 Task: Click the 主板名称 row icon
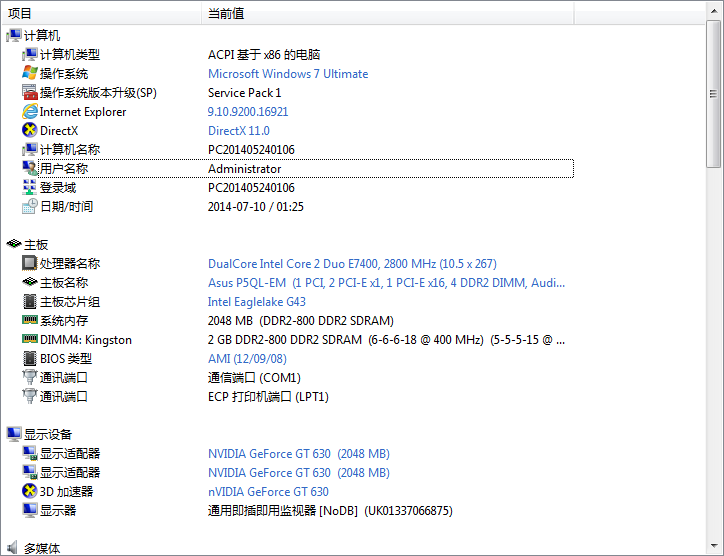30,282
